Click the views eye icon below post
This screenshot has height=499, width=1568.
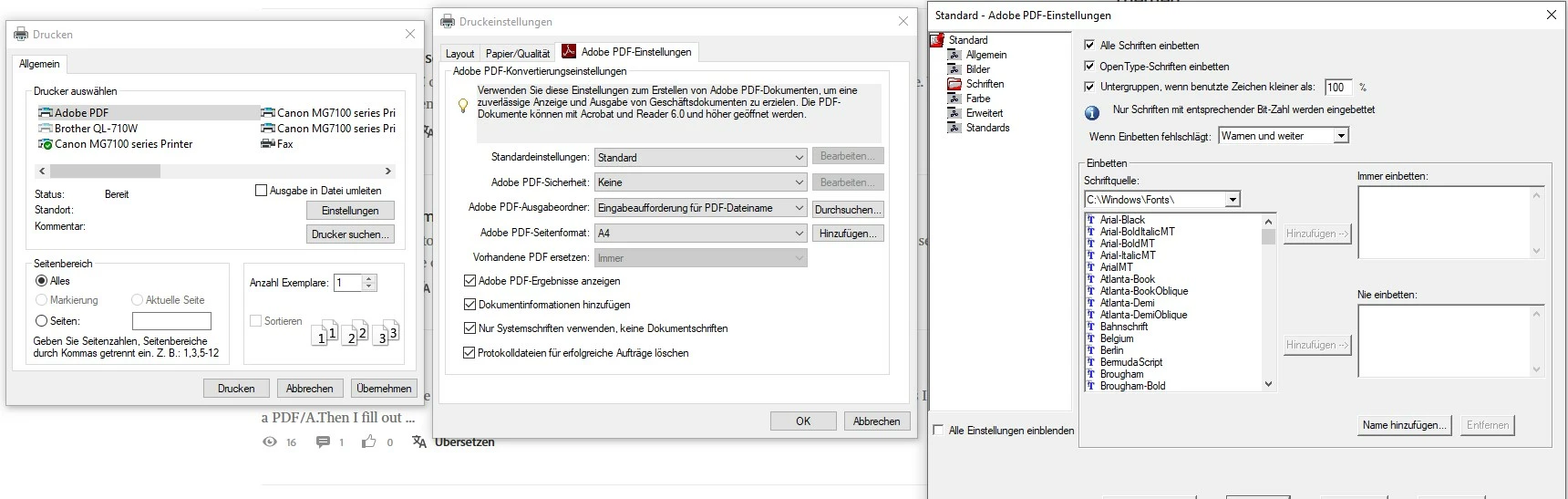pos(270,442)
